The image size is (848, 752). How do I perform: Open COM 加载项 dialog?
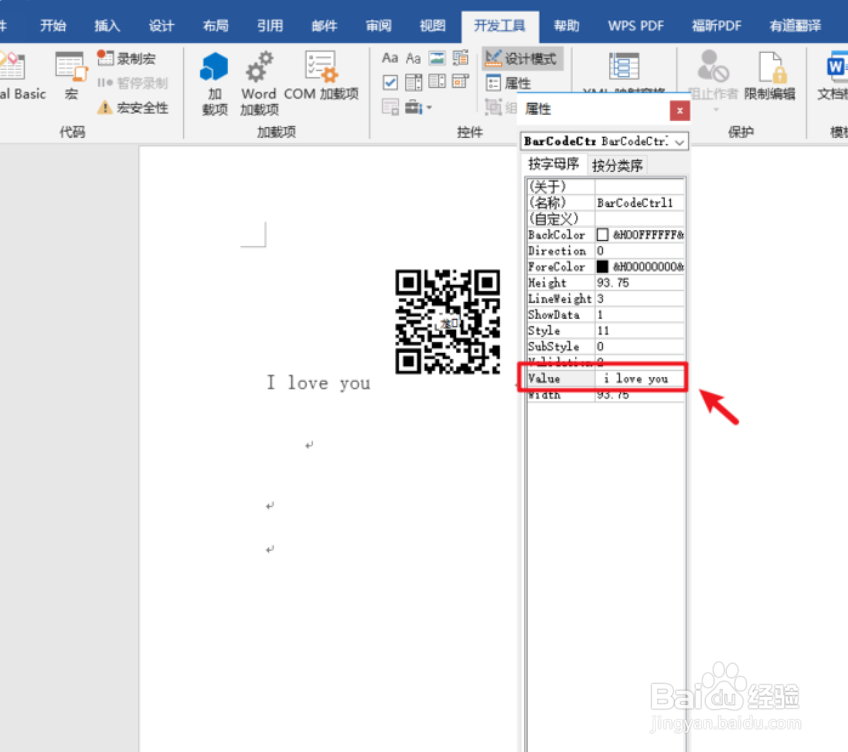coord(321,76)
